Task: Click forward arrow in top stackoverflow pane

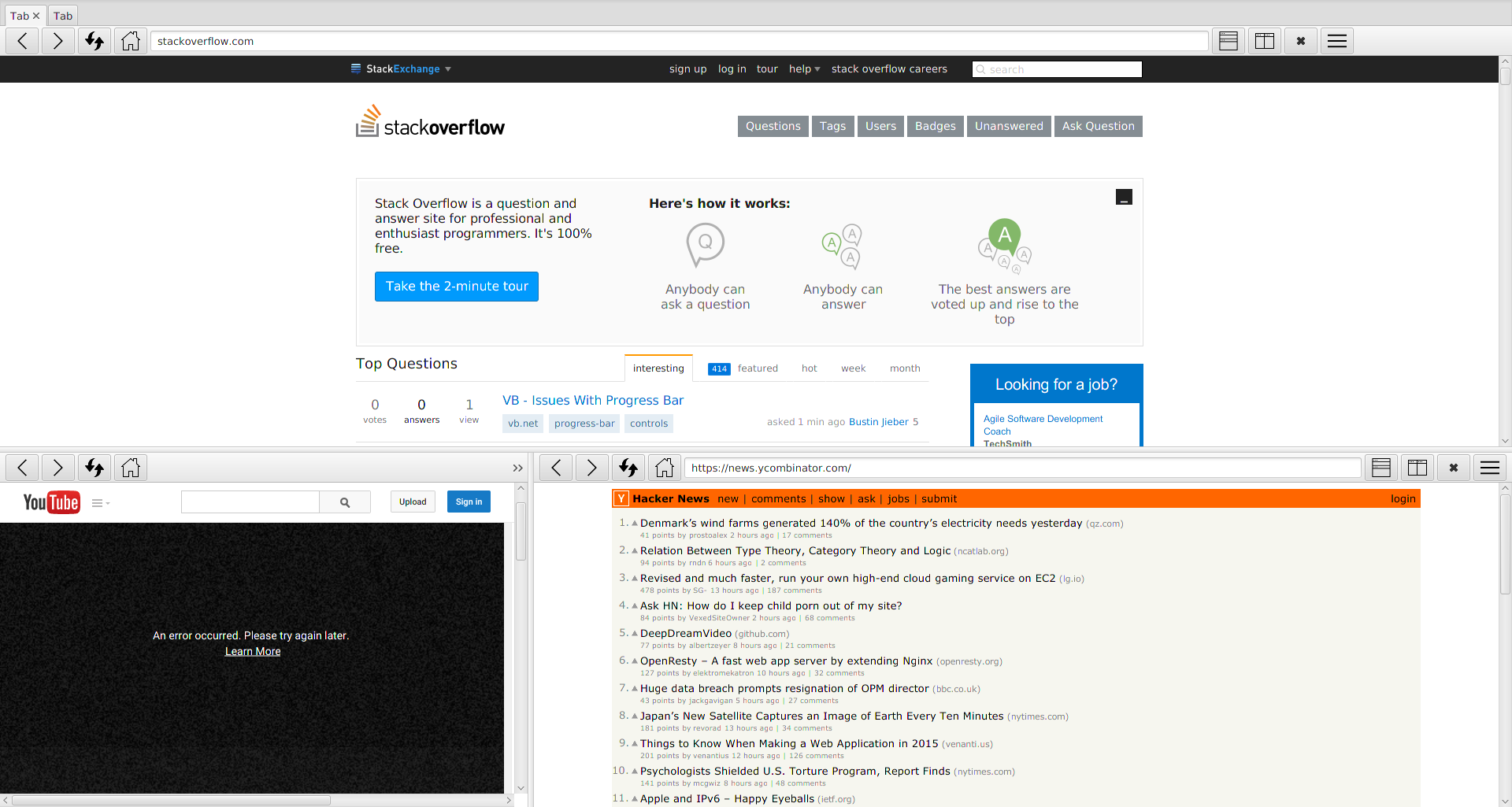Action: [x=58, y=41]
